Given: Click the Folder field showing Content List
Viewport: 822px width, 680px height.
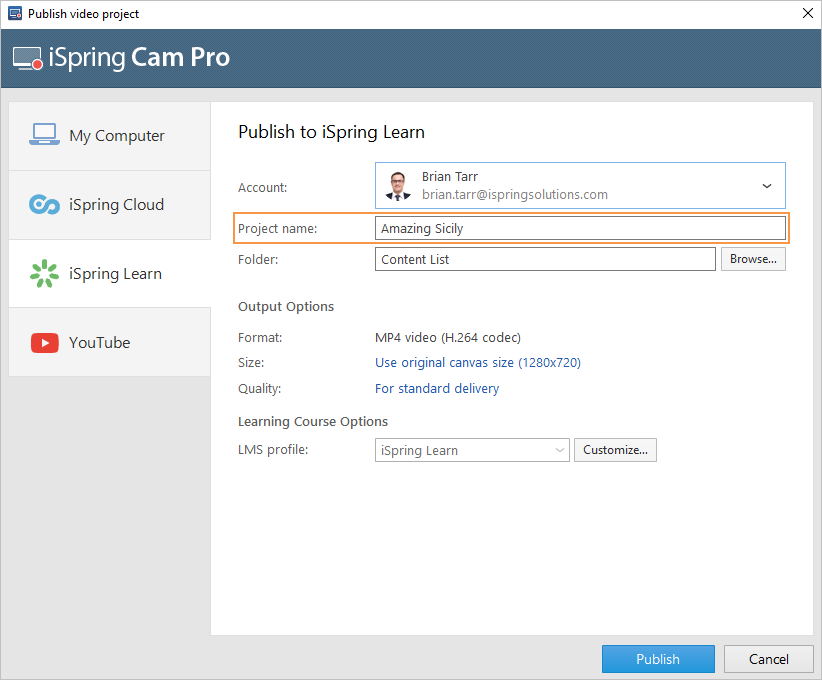Looking at the screenshot, I should (546, 259).
